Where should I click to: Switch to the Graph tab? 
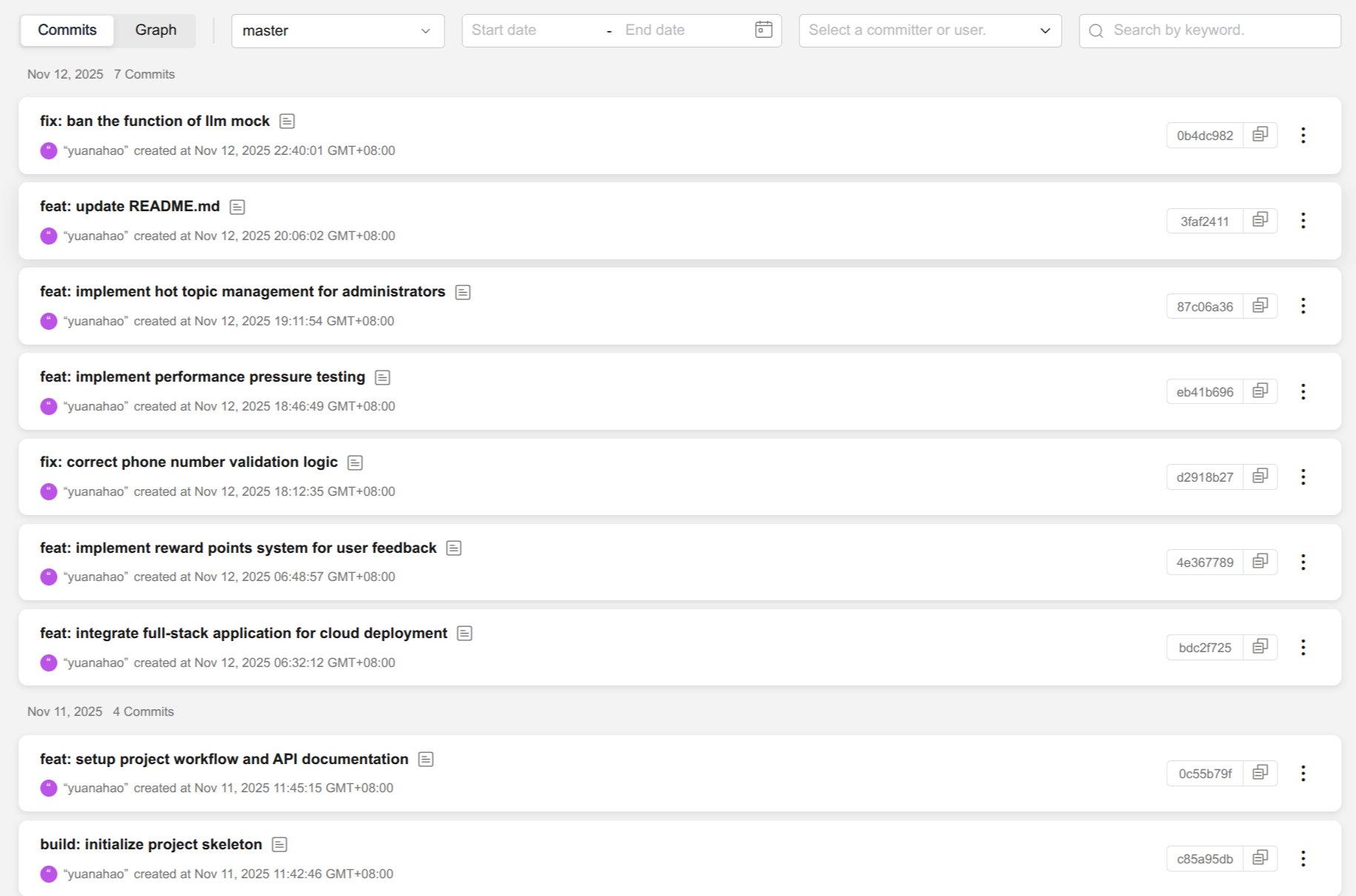pos(156,30)
